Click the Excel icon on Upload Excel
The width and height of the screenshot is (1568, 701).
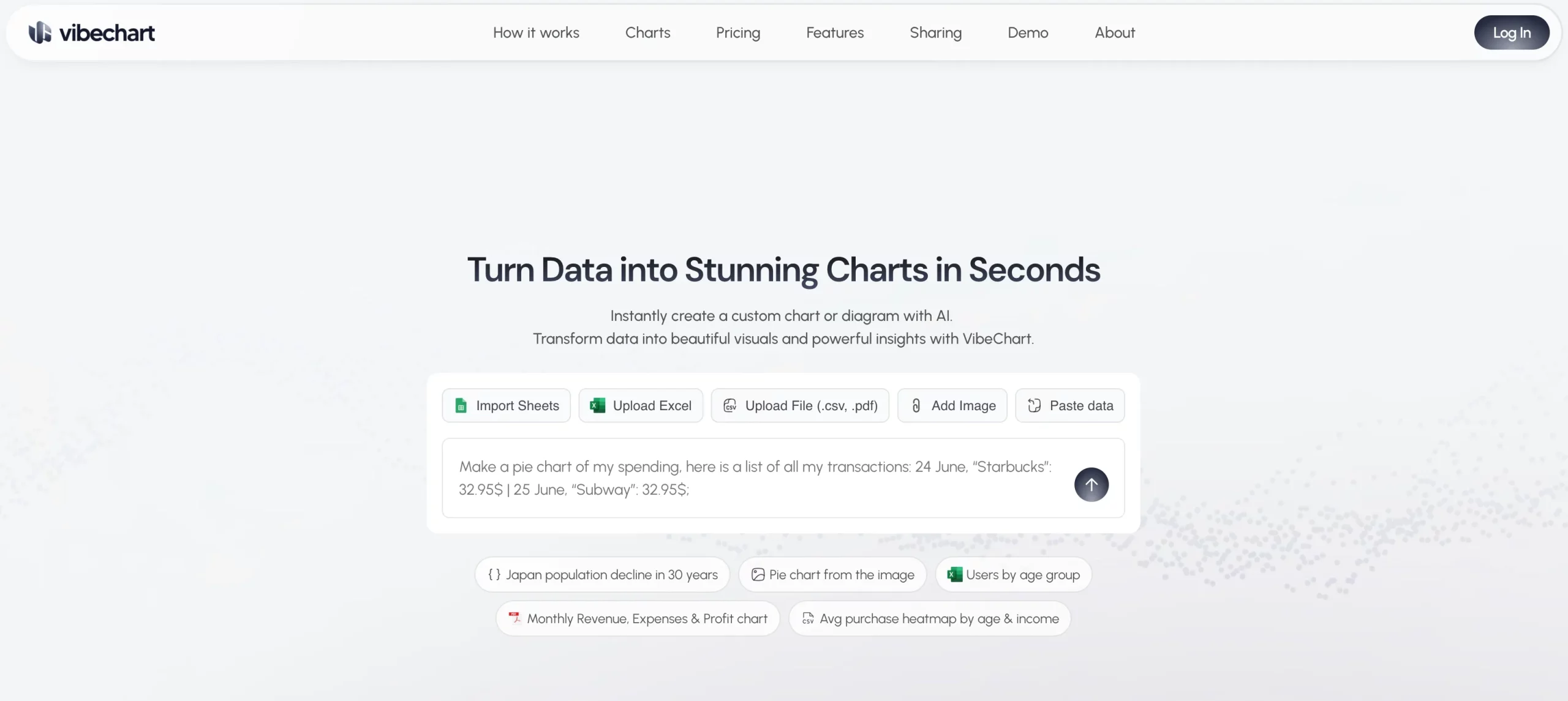coord(597,406)
